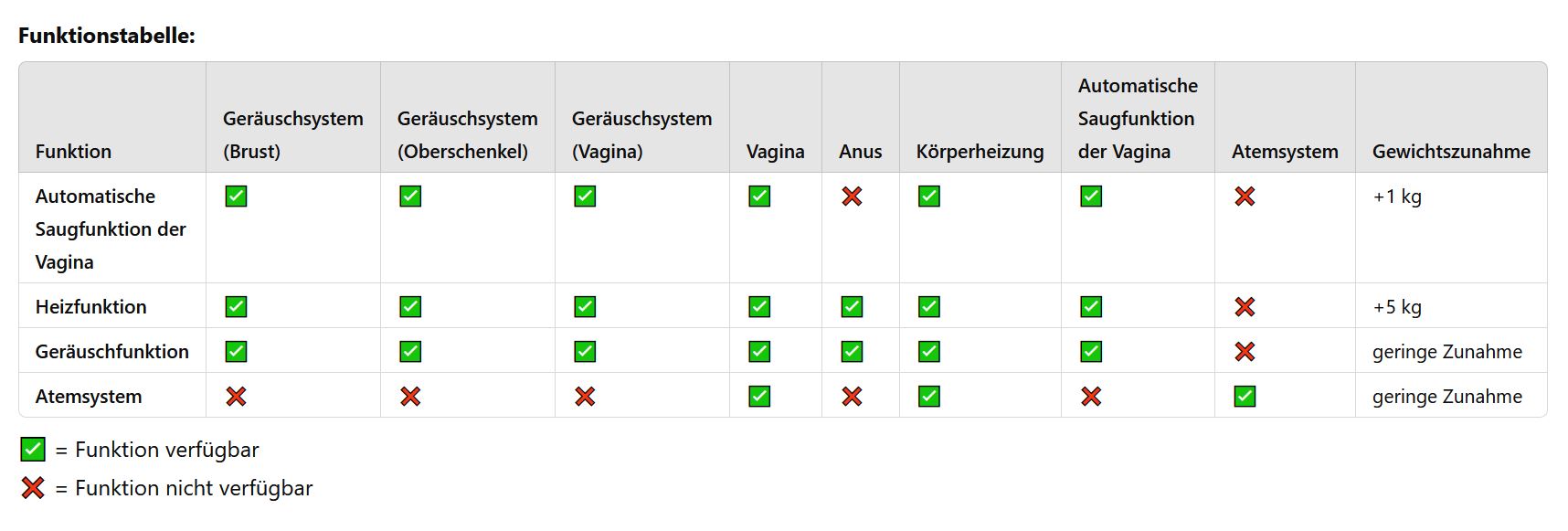Click the Geräuschfunktion row label

click(x=112, y=352)
